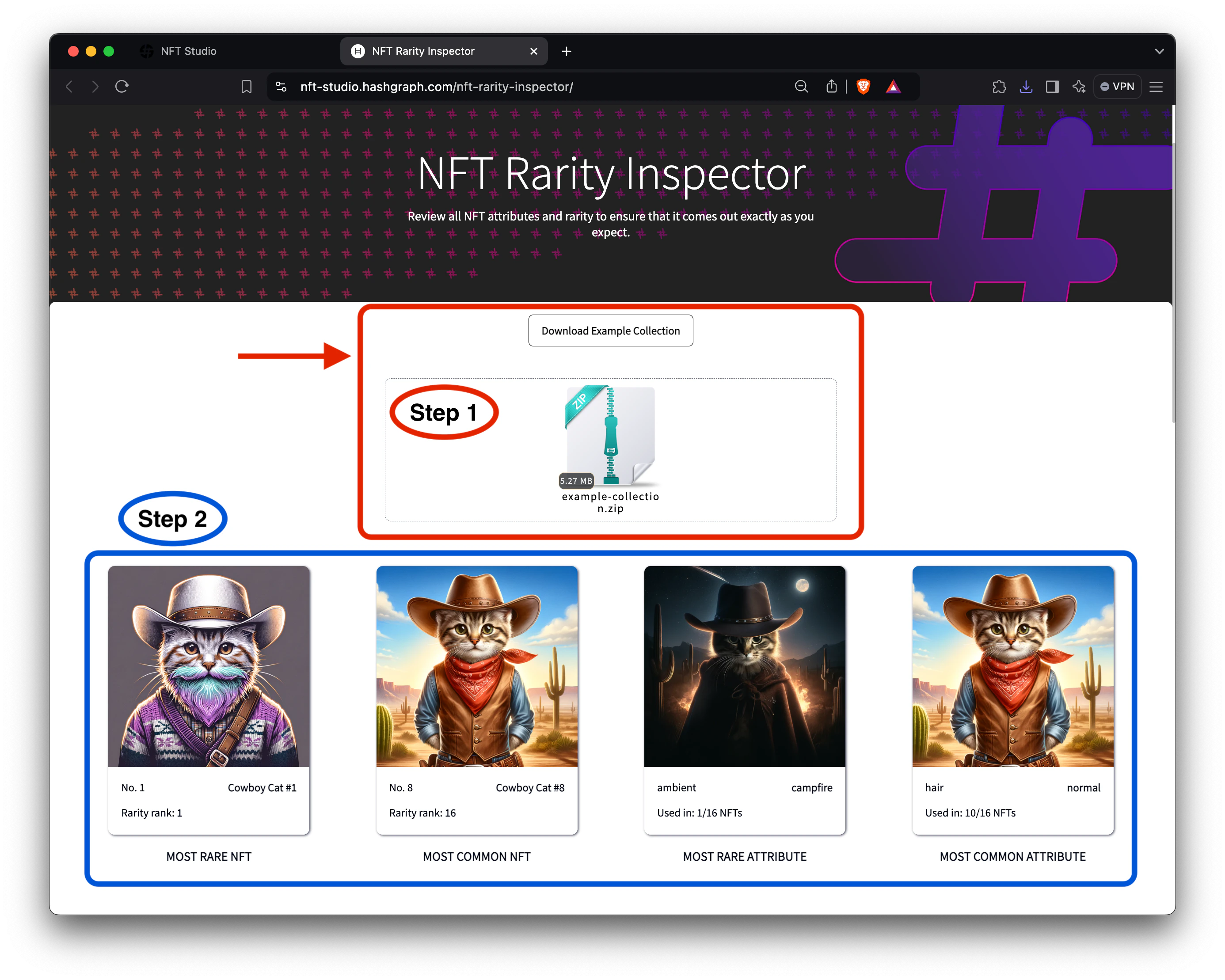Expand the tab search chevron
Screen dimensions: 1225x980
pos(1159,51)
